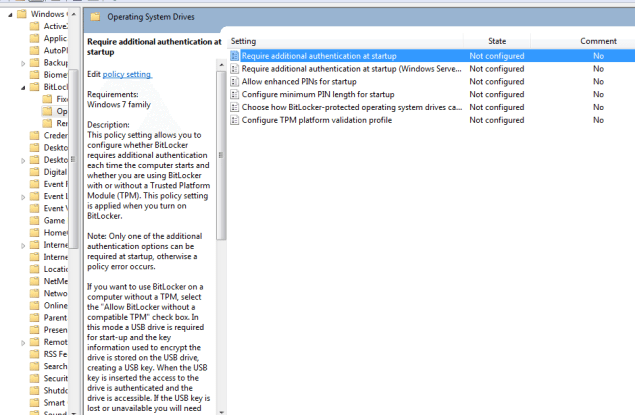Click icon beside 'Choose how BitLocker-protected' policy
The height and width of the screenshot is (415, 635).
(x=234, y=107)
